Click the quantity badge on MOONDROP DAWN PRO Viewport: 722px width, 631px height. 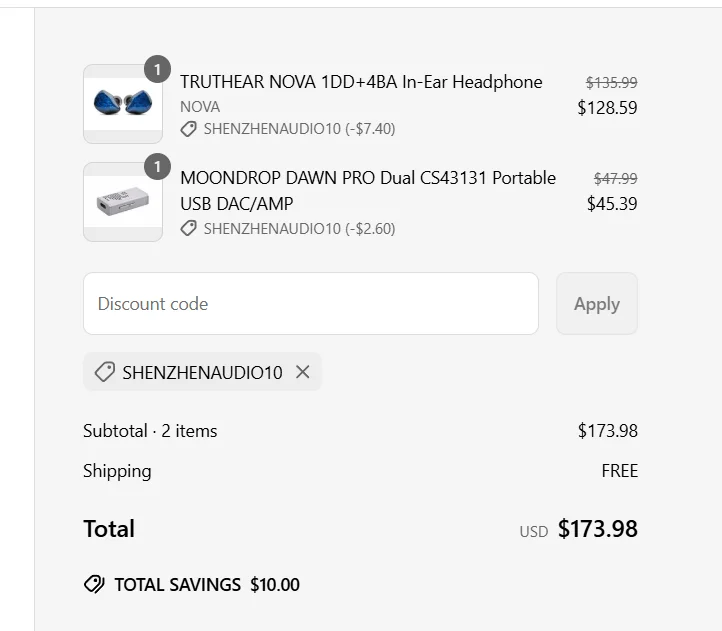tap(157, 166)
